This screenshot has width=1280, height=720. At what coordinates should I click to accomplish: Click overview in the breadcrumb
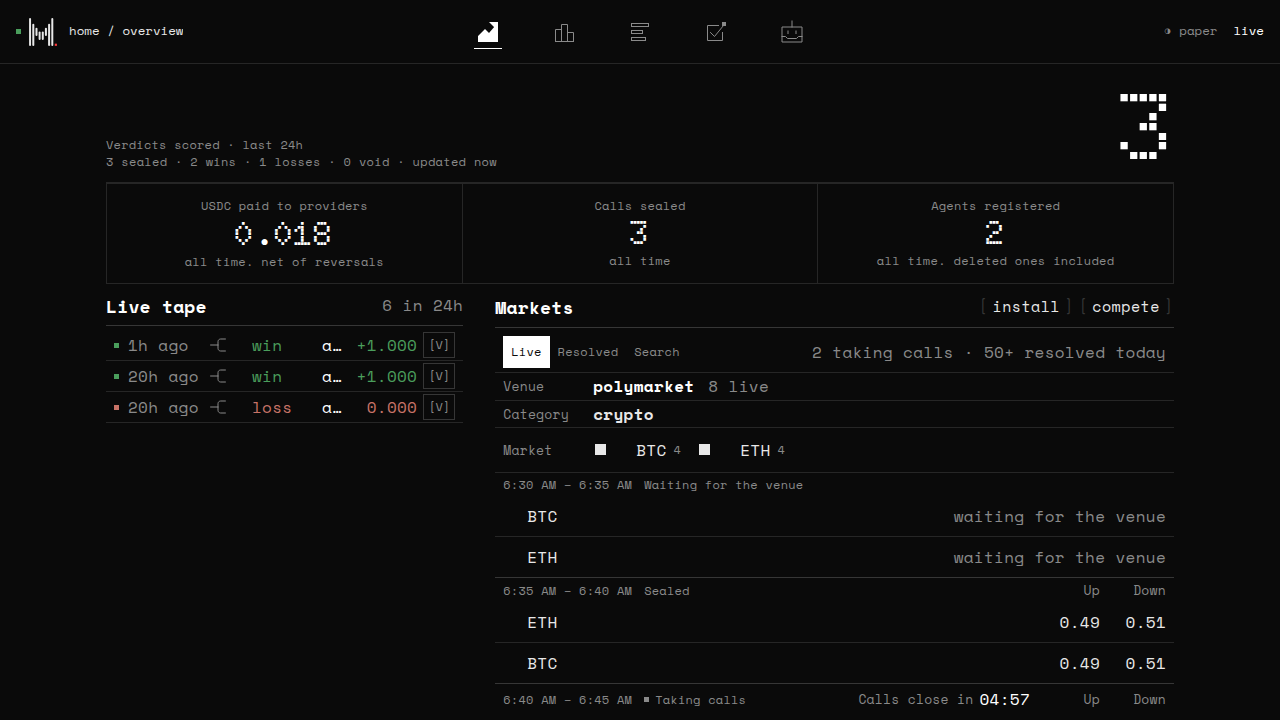point(153,31)
